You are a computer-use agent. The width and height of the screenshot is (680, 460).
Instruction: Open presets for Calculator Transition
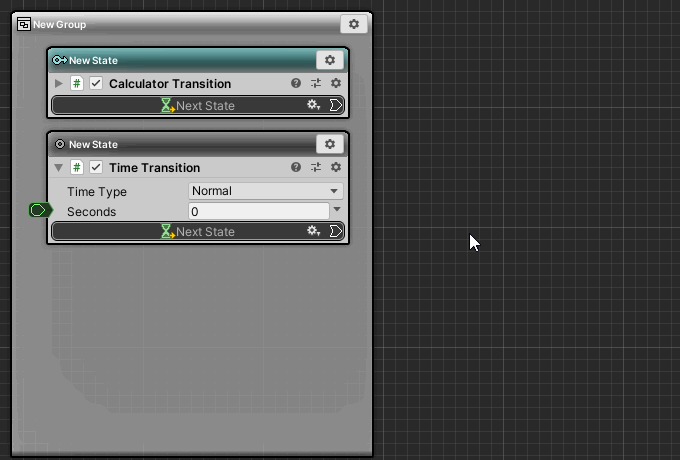(316, 84)
